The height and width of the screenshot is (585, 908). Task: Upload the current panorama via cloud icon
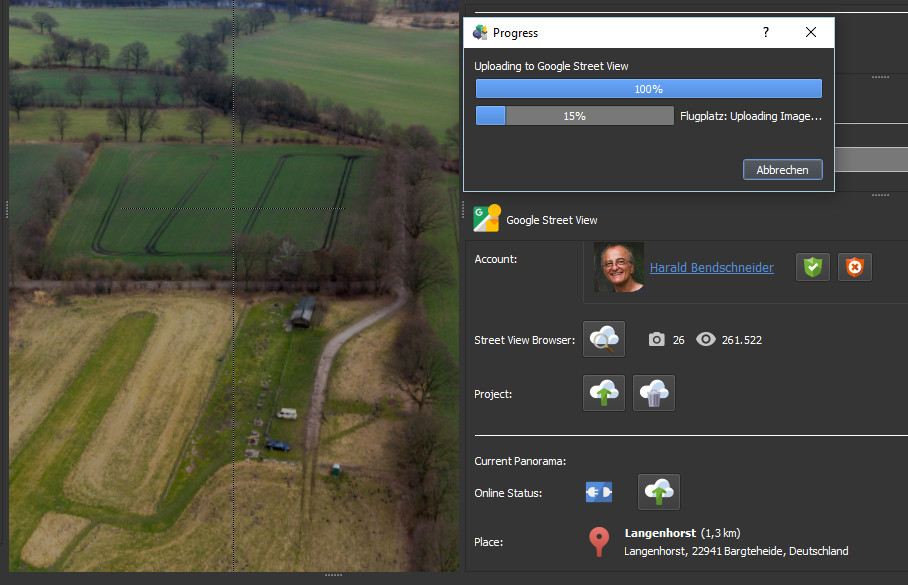coord(658,492)
